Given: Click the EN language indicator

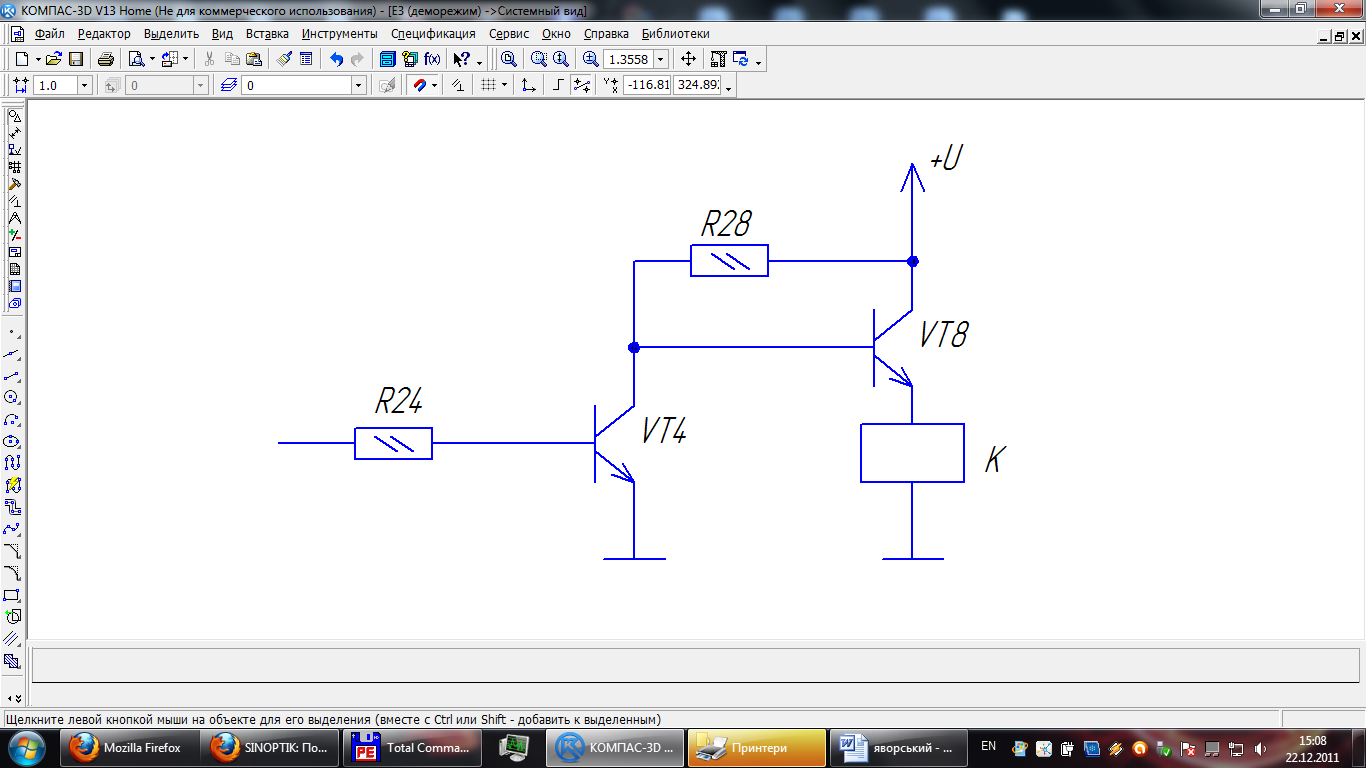Looking at the screenshot, I should click(988, 746).
